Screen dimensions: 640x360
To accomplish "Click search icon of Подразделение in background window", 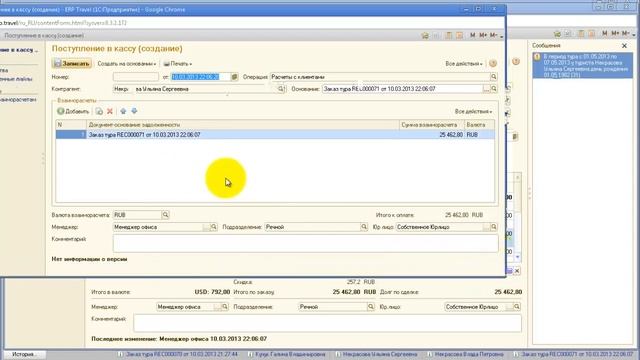I will coord(371,307).
